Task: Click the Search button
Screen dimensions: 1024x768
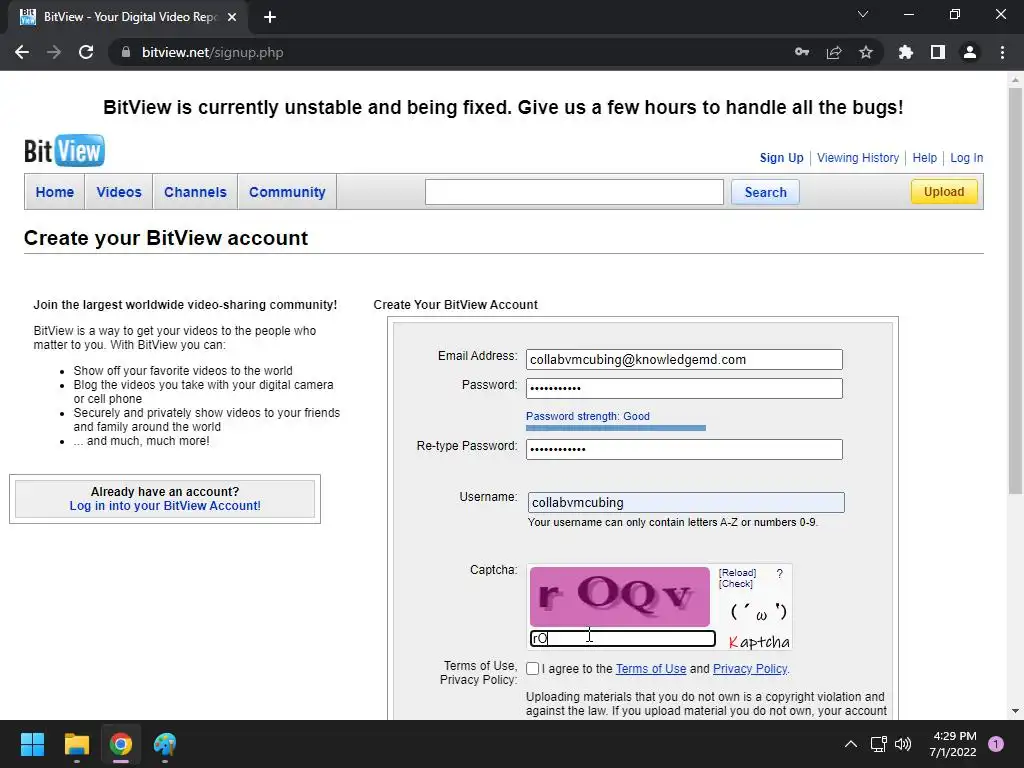Action: 765,192
